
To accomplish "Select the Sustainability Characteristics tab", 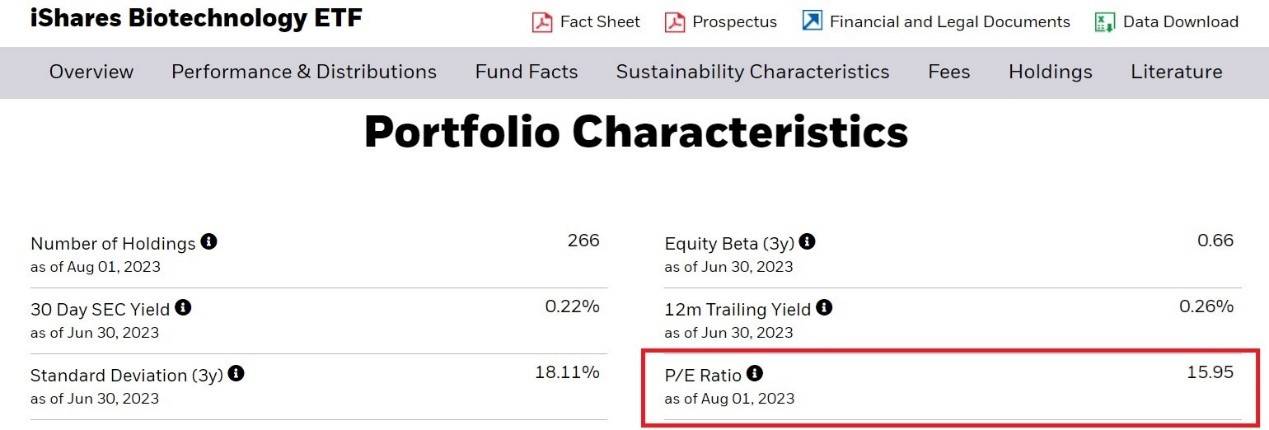I will tap(752, 72).
